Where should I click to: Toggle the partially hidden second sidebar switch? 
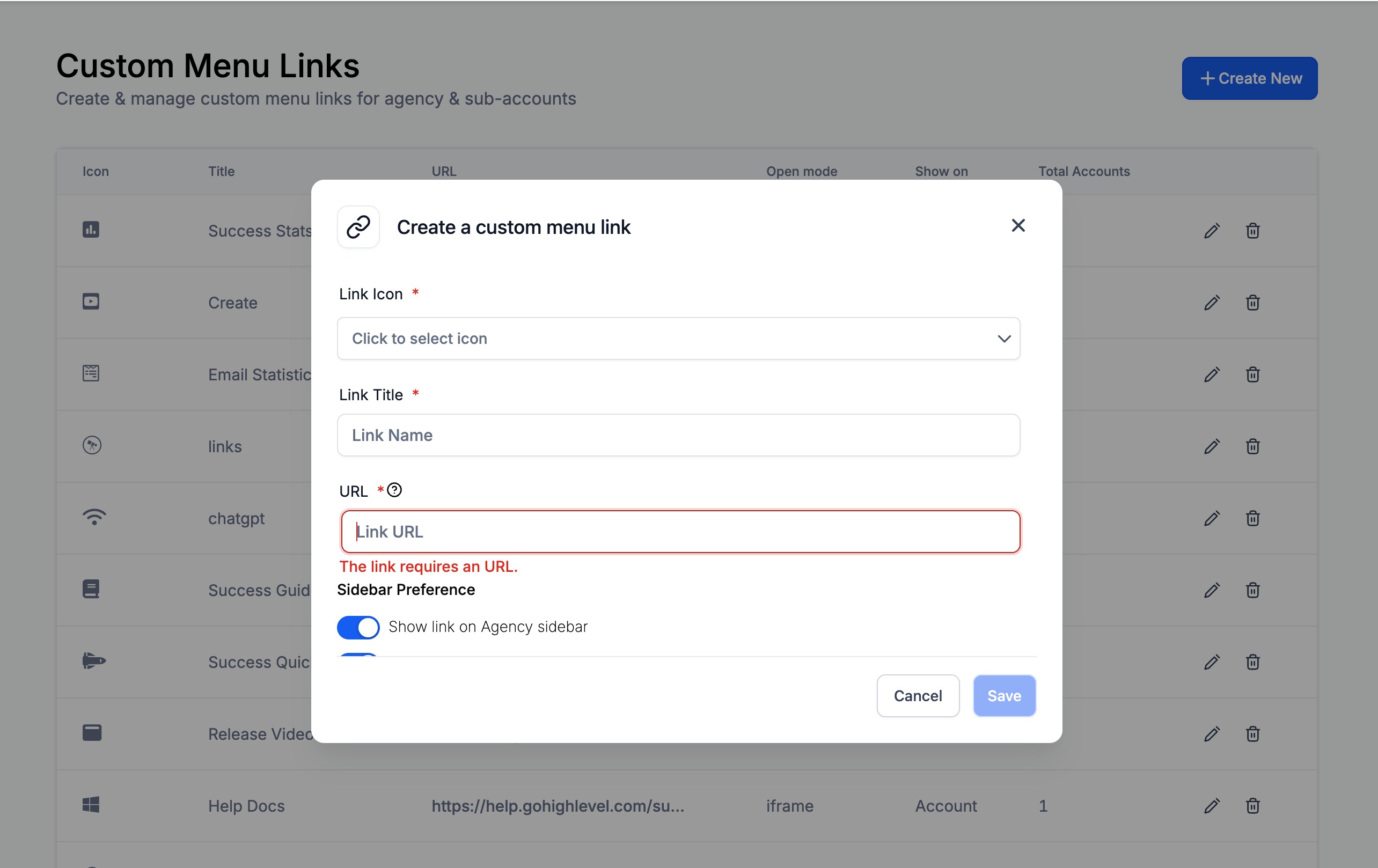point(358,654)
